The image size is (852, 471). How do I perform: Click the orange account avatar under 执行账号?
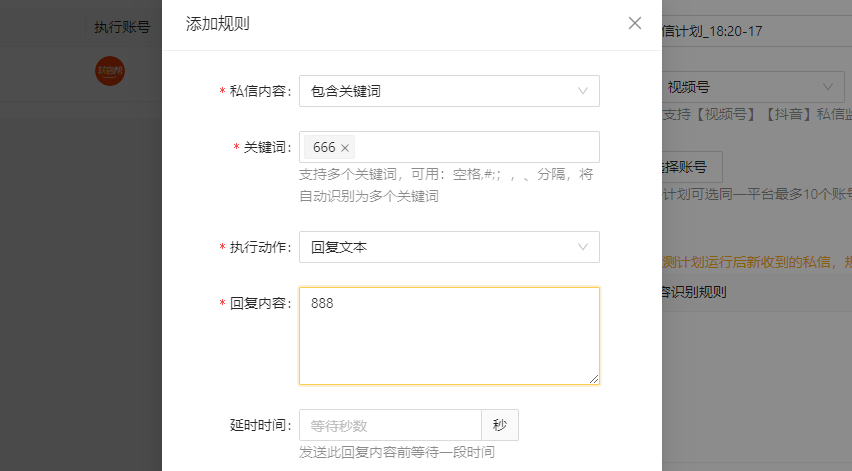click(110, 71)
